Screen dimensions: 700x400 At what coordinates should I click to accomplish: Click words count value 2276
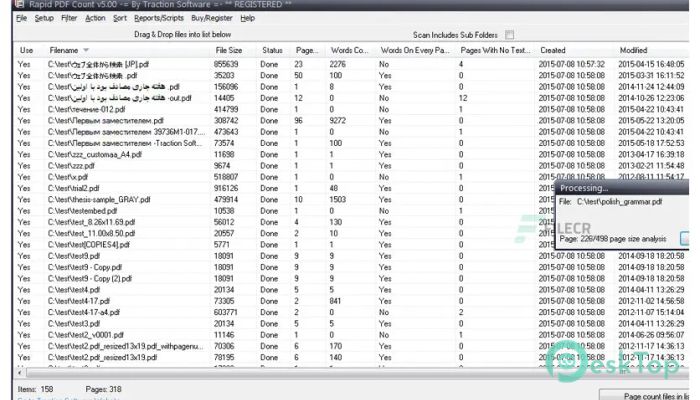tap(338, 64)
